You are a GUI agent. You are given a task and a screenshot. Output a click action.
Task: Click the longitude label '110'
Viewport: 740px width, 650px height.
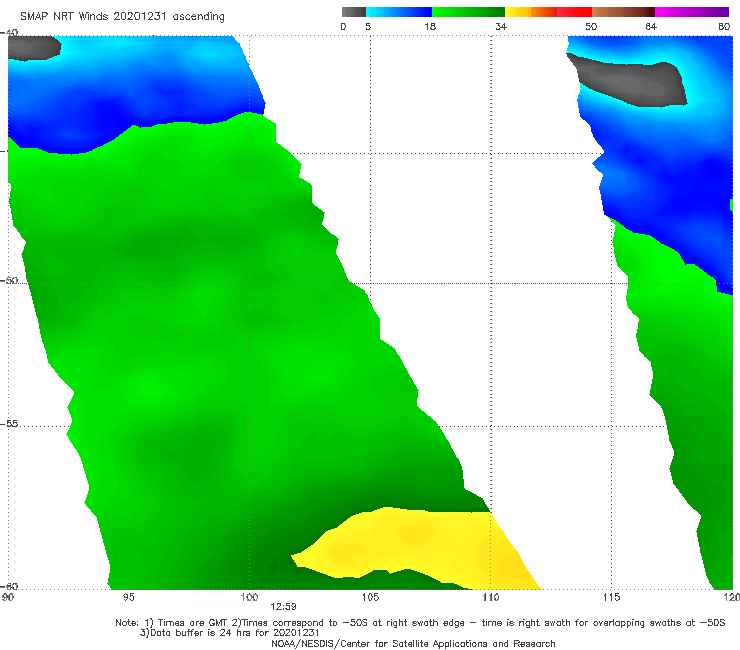point(491,598)
